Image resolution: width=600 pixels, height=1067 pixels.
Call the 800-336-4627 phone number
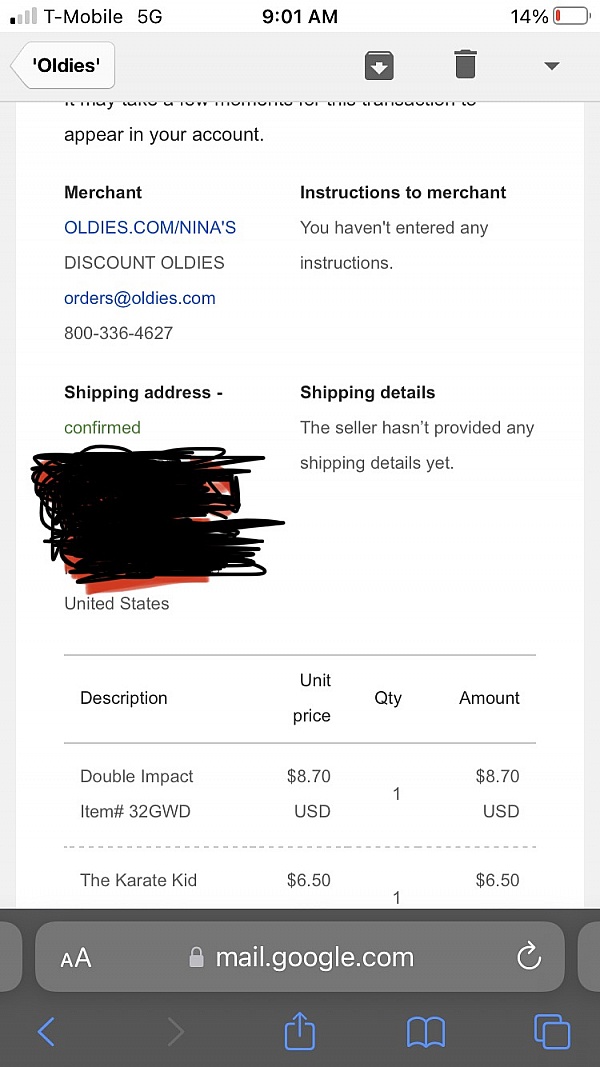118,333
